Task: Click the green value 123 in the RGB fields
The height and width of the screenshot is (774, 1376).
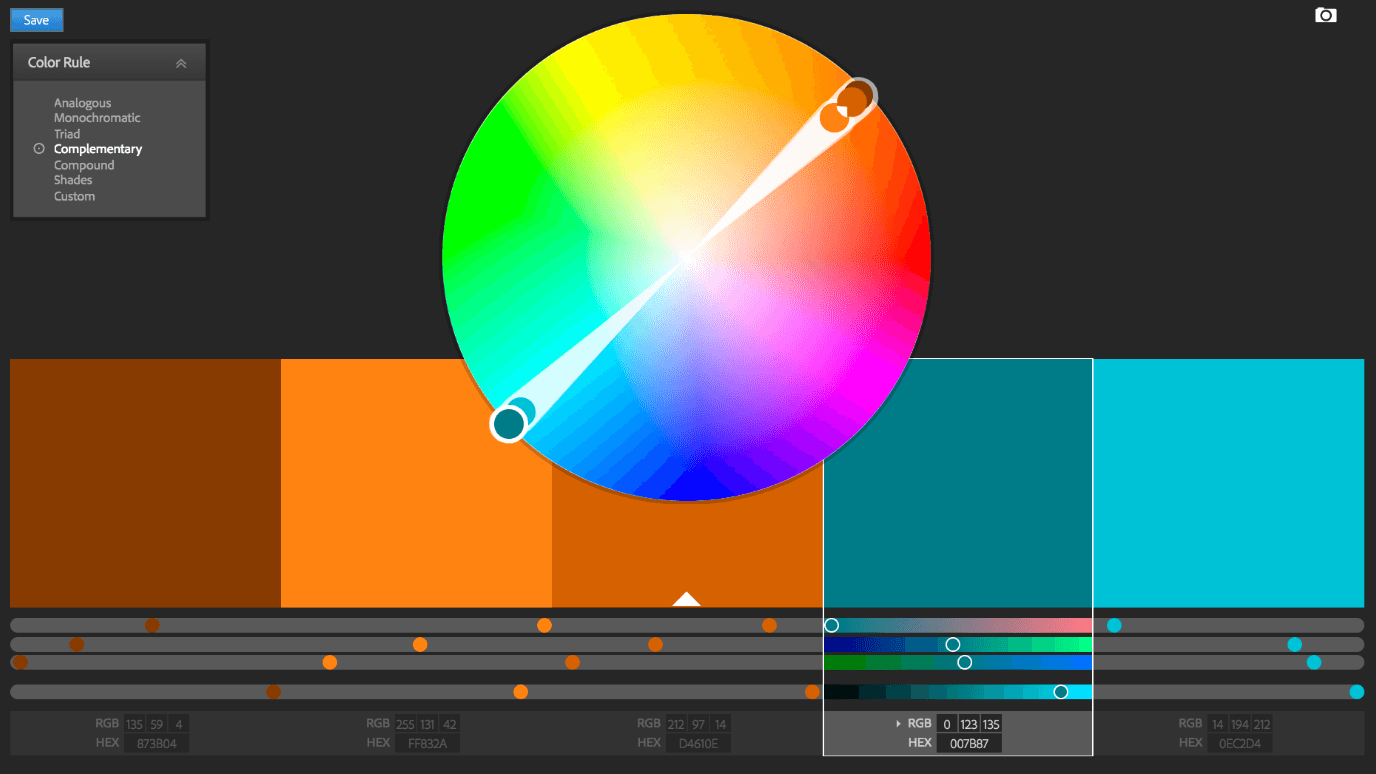Action: pos(968,724)
